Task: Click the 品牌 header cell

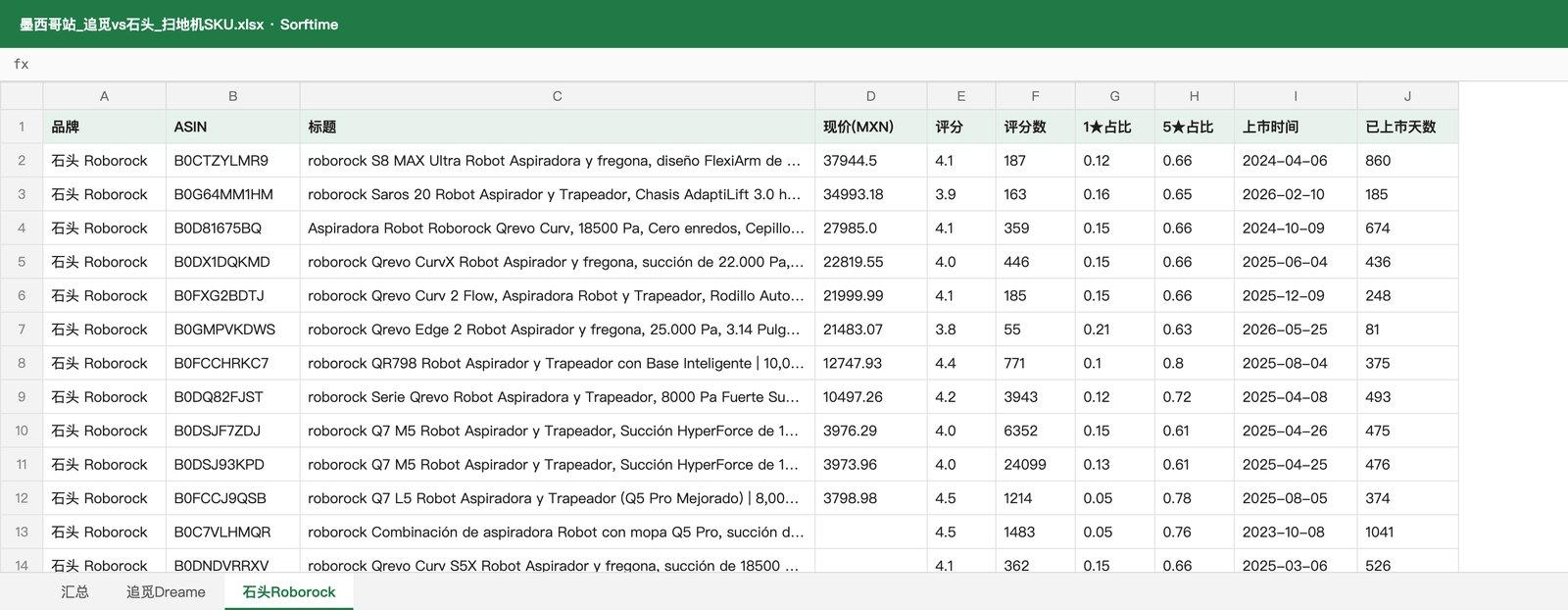Action: click(x=104, y=127)
